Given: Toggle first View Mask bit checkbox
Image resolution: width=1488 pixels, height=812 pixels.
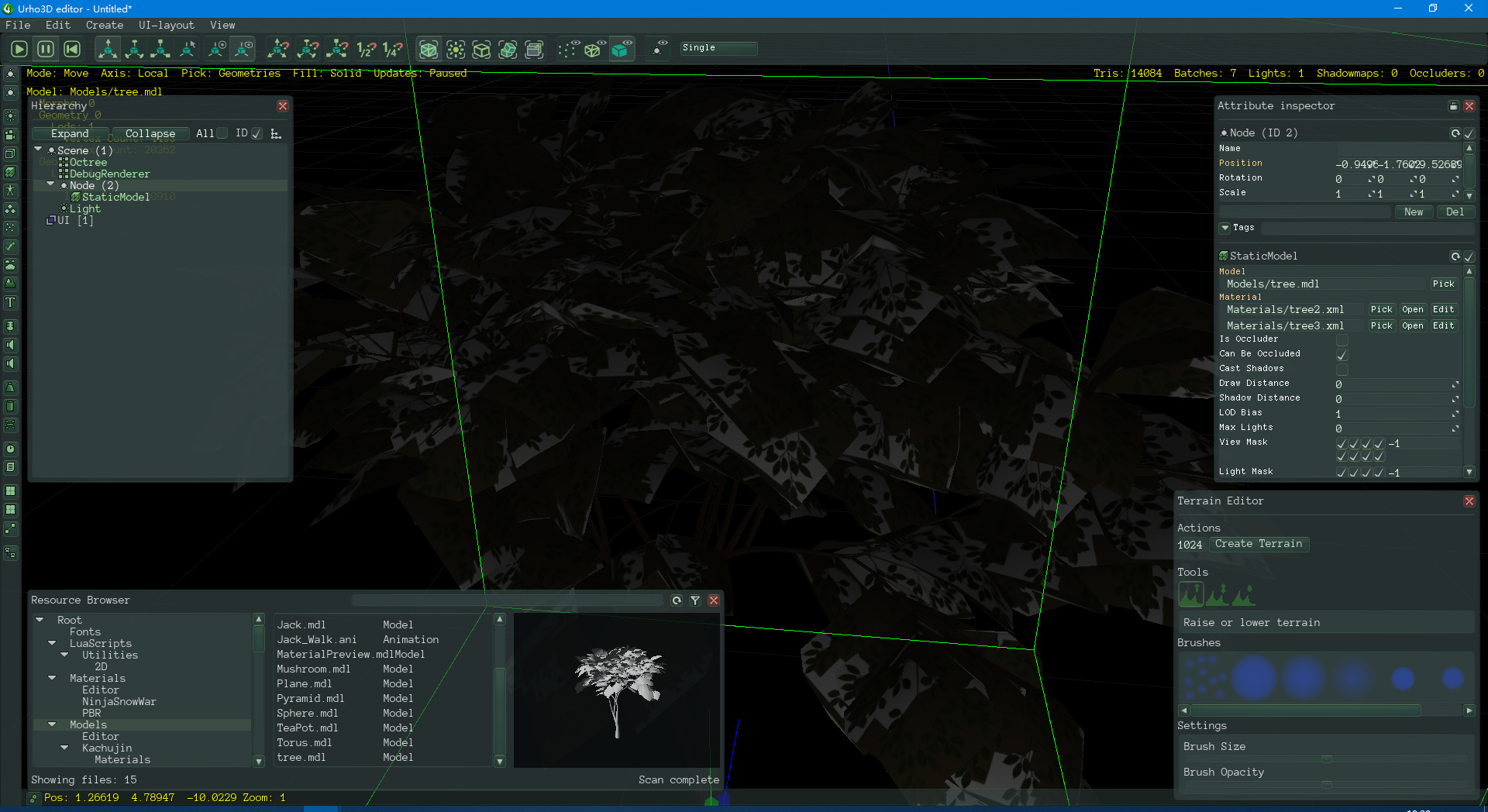Looking at the screenshot, I should pos(1342,443).
